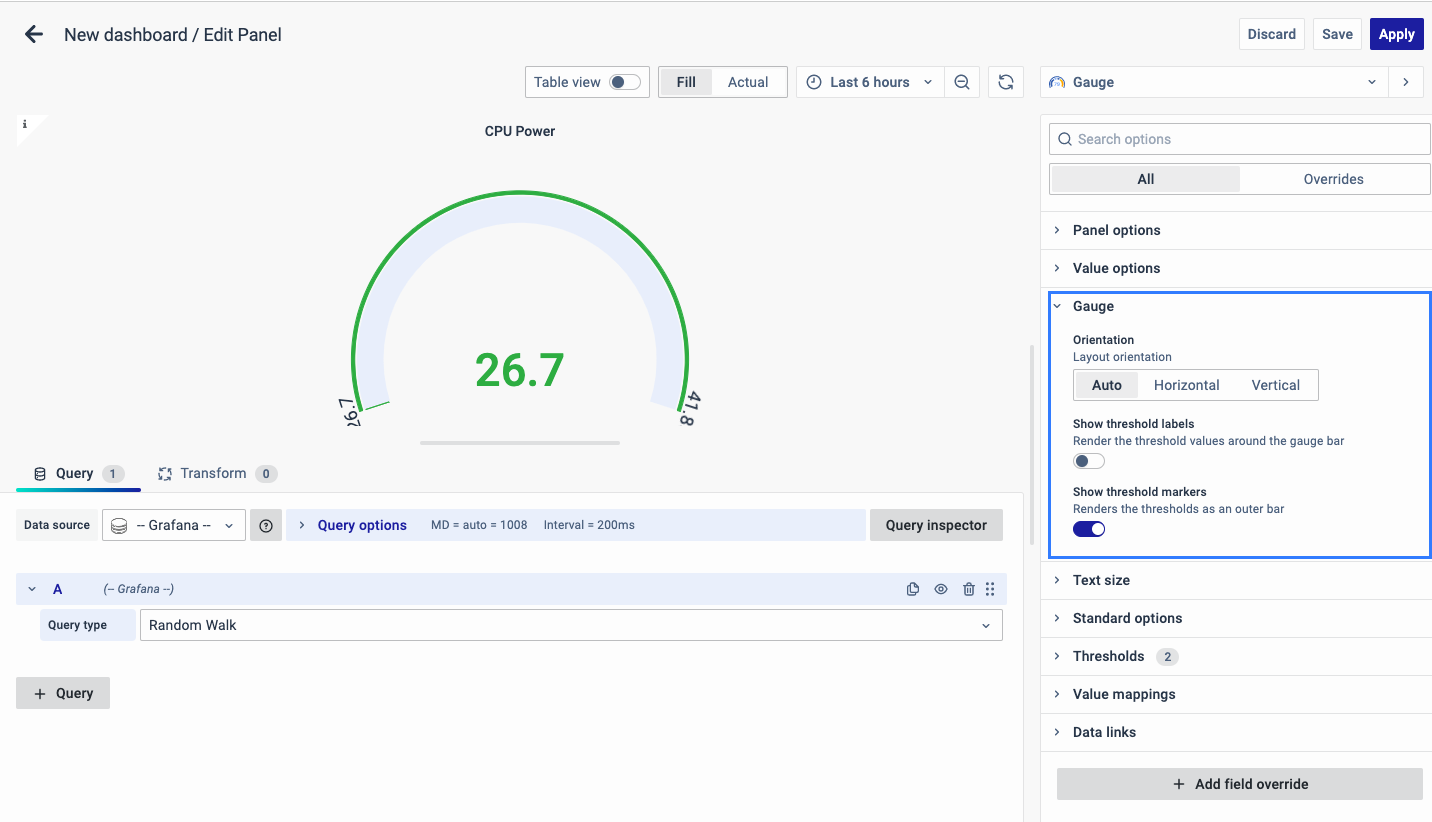Enable the Table view switch
The image size is (1432, 822).
[625, 82]
